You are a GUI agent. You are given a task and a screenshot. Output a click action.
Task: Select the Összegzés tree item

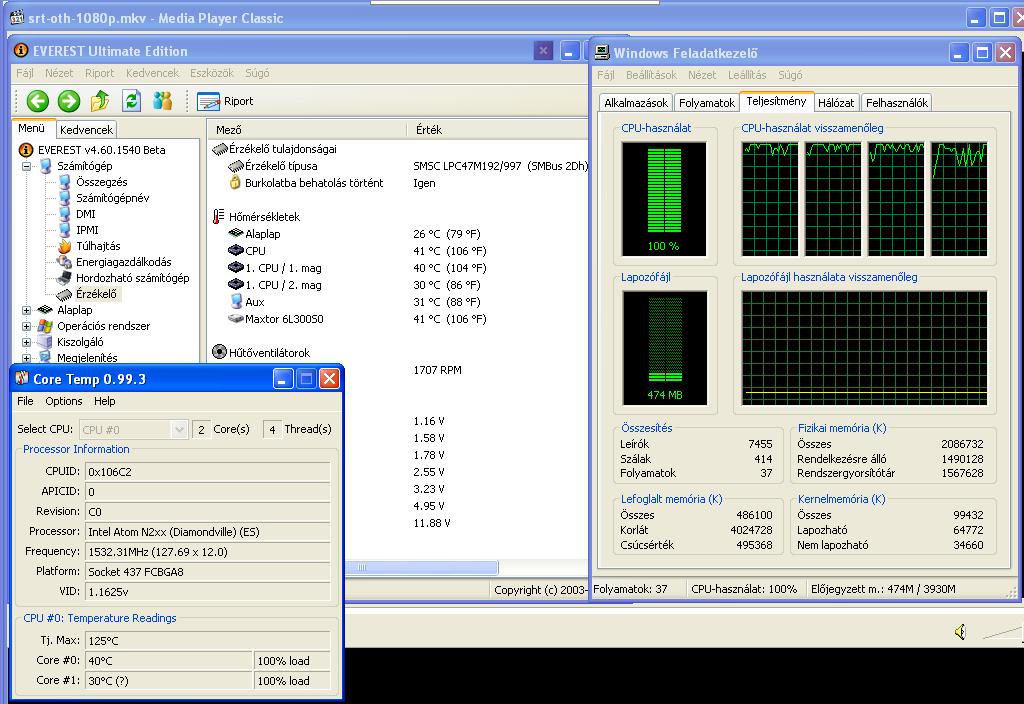(x=101, y=182)
